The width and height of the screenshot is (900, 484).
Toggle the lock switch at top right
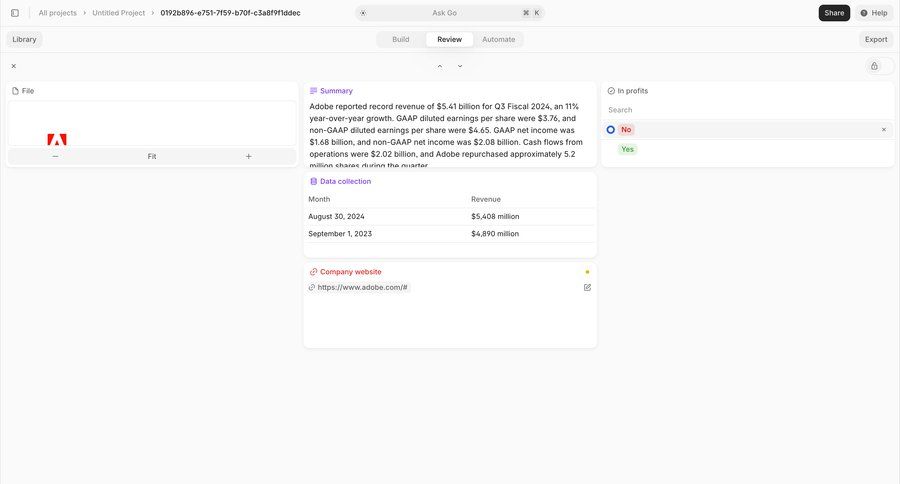click(879, 66)
